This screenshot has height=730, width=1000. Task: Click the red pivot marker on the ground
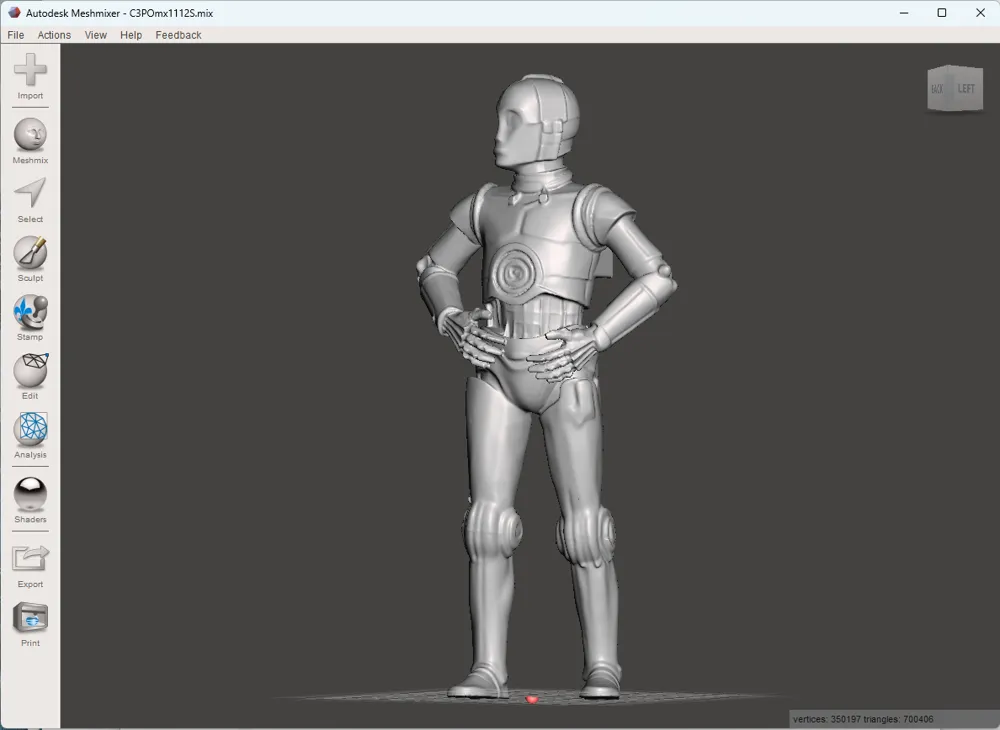[532, 699]
